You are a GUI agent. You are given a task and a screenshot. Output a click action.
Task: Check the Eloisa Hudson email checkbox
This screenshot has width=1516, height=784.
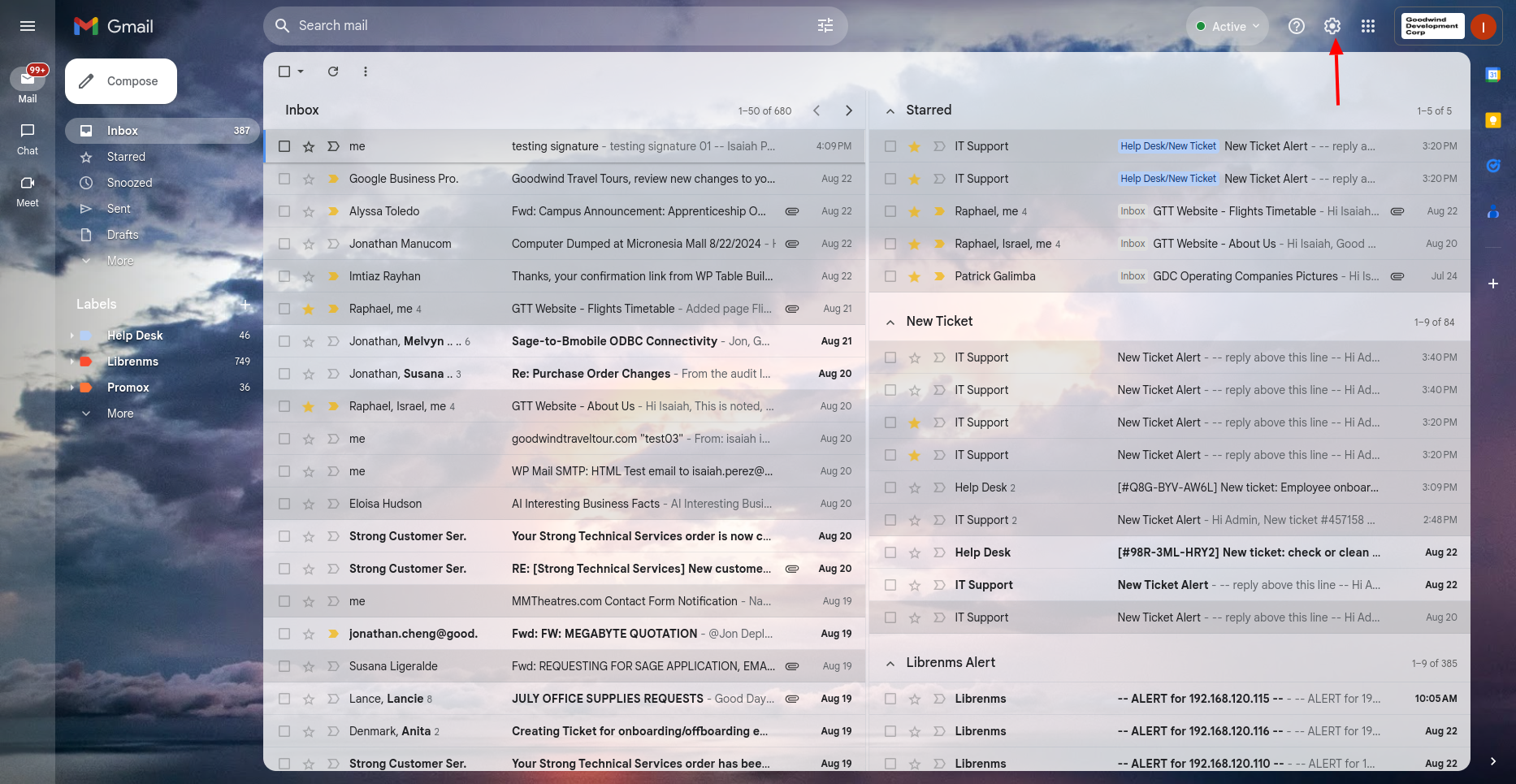click(284, 504)
